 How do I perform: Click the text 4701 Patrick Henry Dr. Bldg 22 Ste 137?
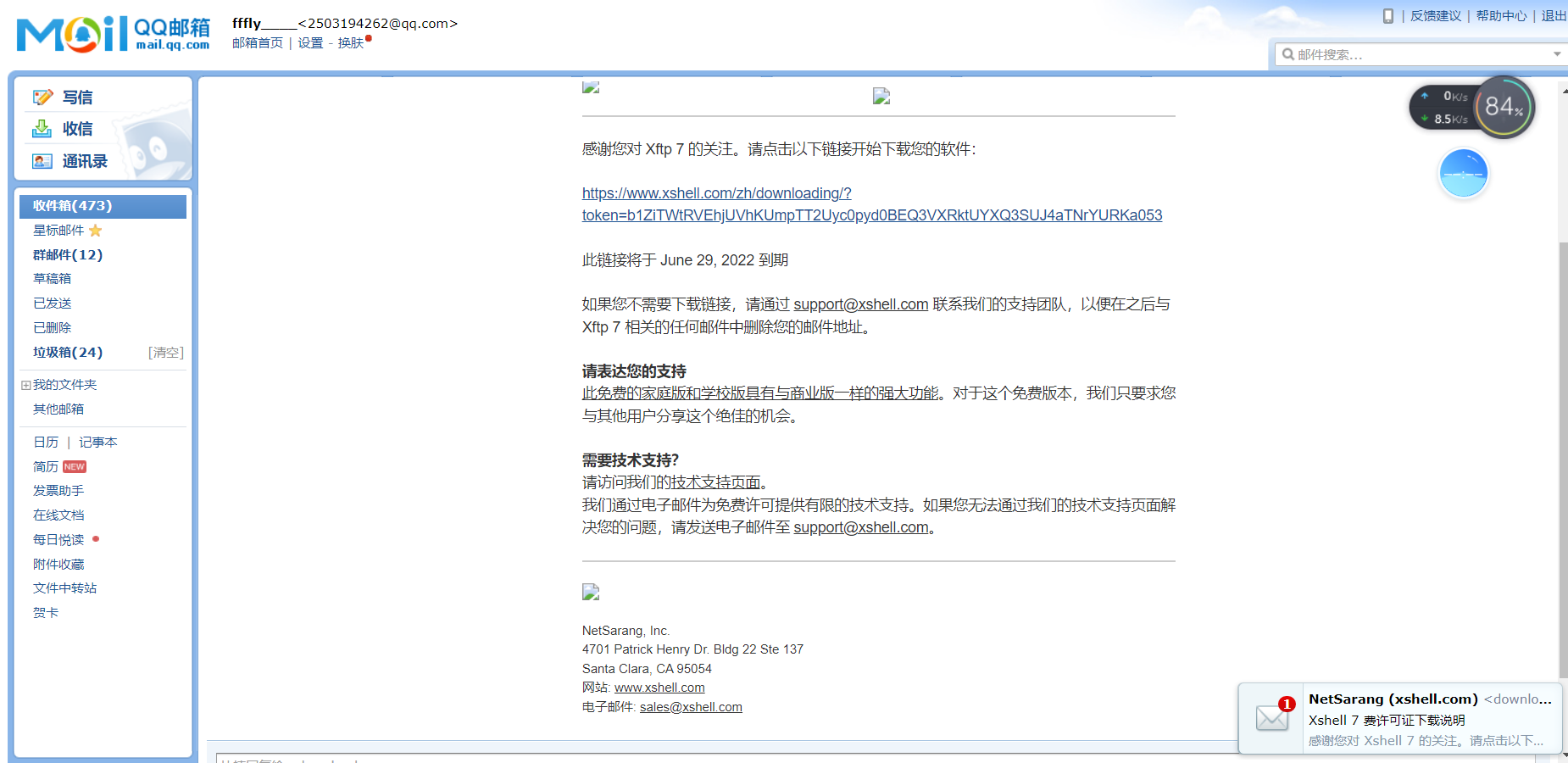[x=692, y=649]
